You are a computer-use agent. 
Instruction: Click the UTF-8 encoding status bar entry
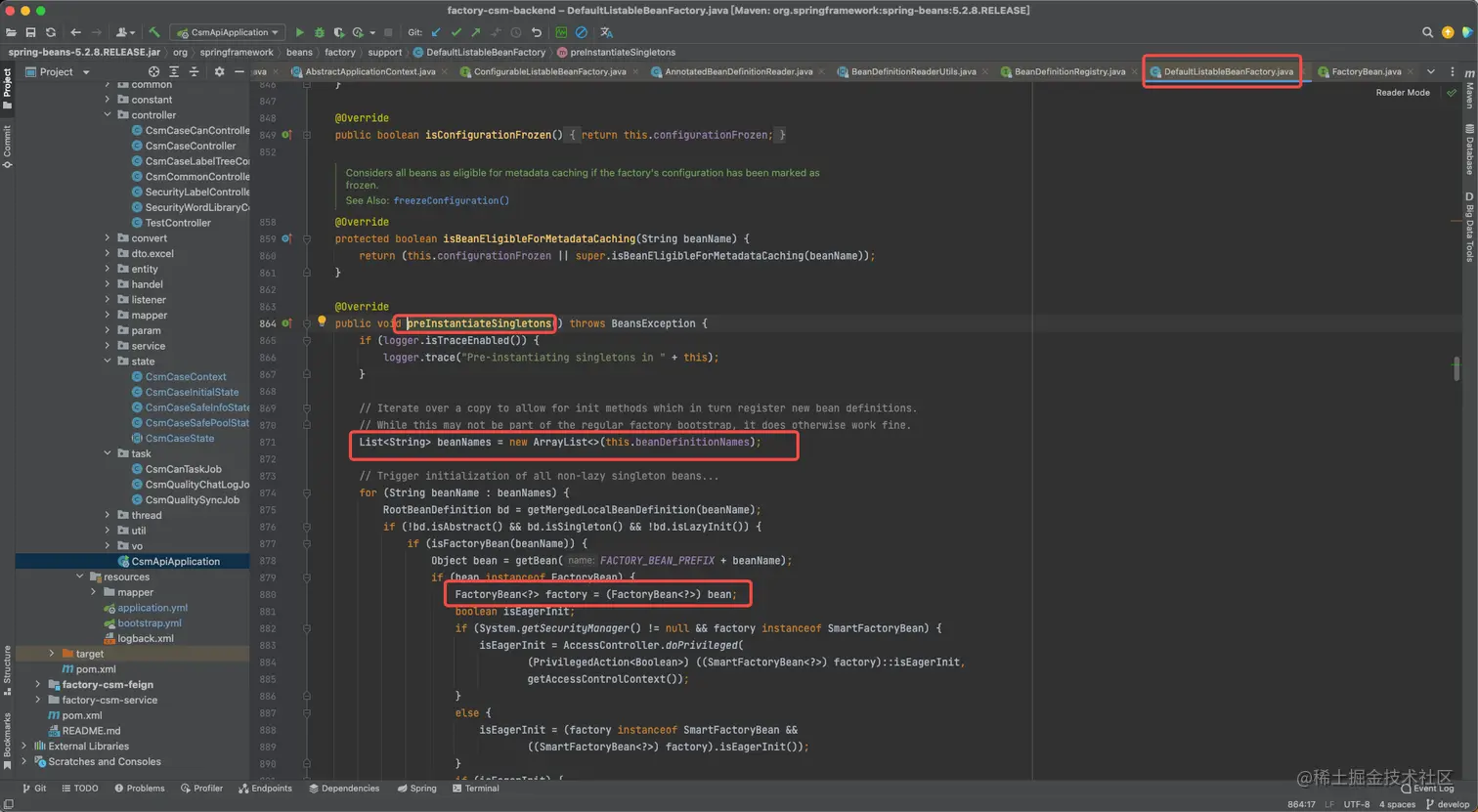coord(1357,804)
